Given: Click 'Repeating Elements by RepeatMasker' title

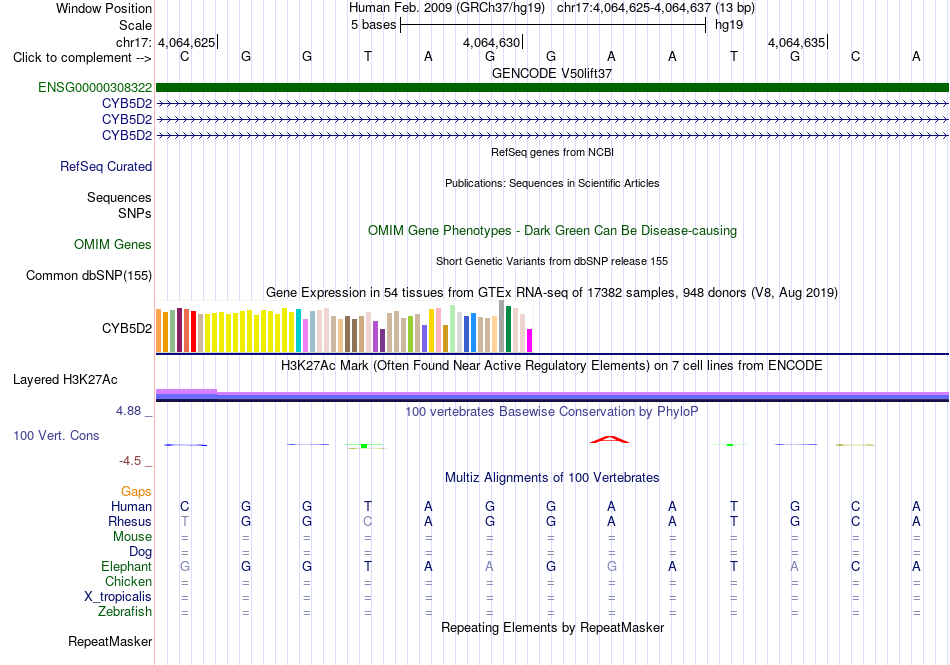Looking at the screenshot, I should tap(552, 627).
